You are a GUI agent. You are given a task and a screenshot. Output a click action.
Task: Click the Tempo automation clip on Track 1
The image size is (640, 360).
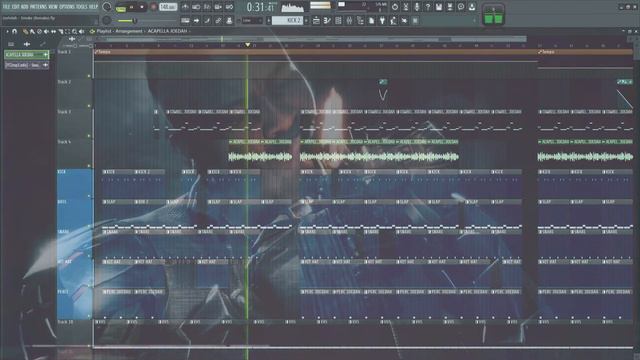coord(315,52)
